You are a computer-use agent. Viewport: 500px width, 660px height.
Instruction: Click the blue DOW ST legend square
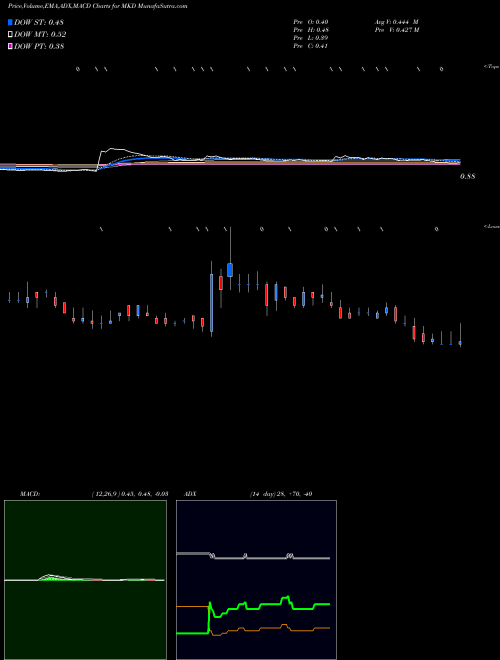pos(10,22)
